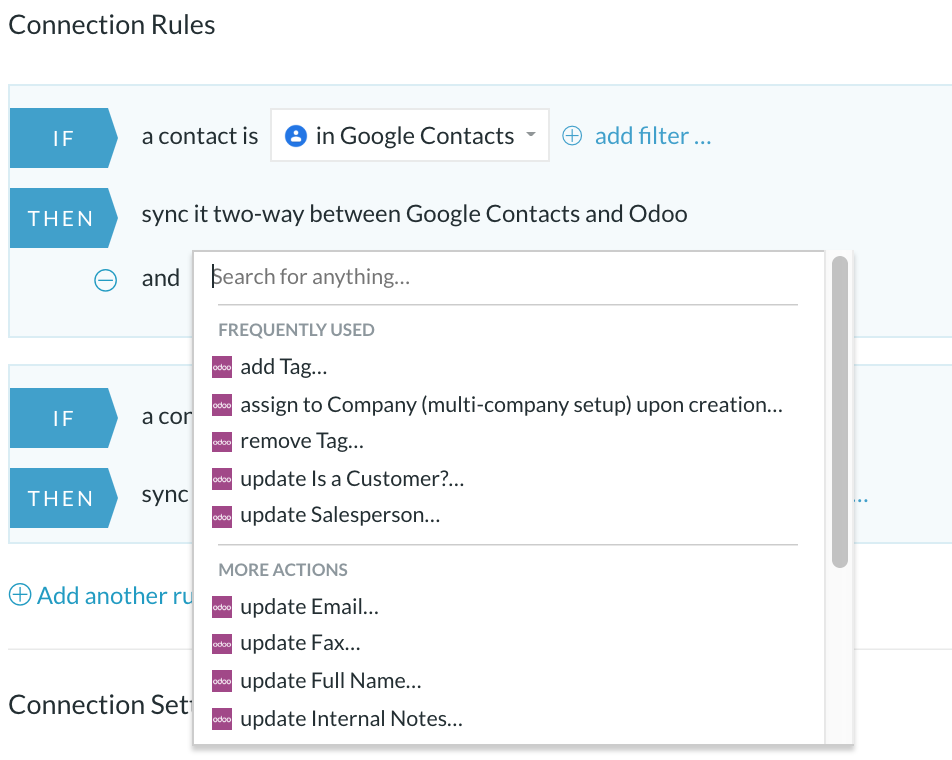The image size is (952, 760).
Task: Click Odoo icon beside update Full Name
Action: (x=222, y=681)
